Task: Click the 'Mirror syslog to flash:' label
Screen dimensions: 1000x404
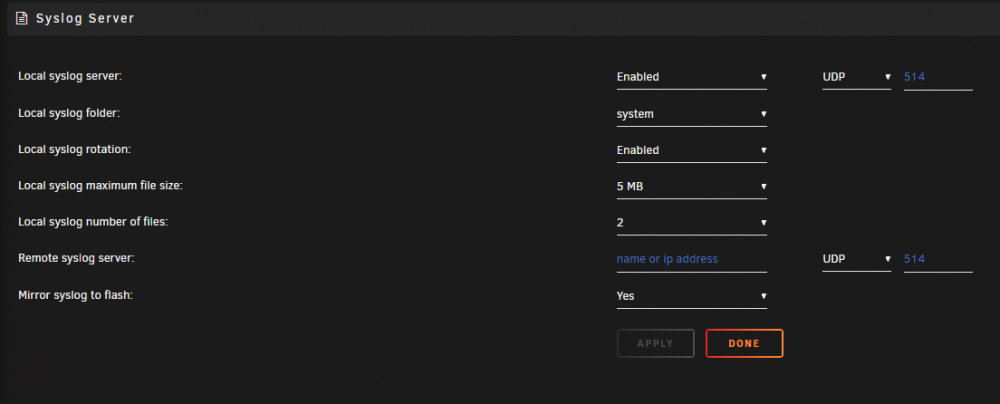Action: pyautogui.click(x=75, y=296)
